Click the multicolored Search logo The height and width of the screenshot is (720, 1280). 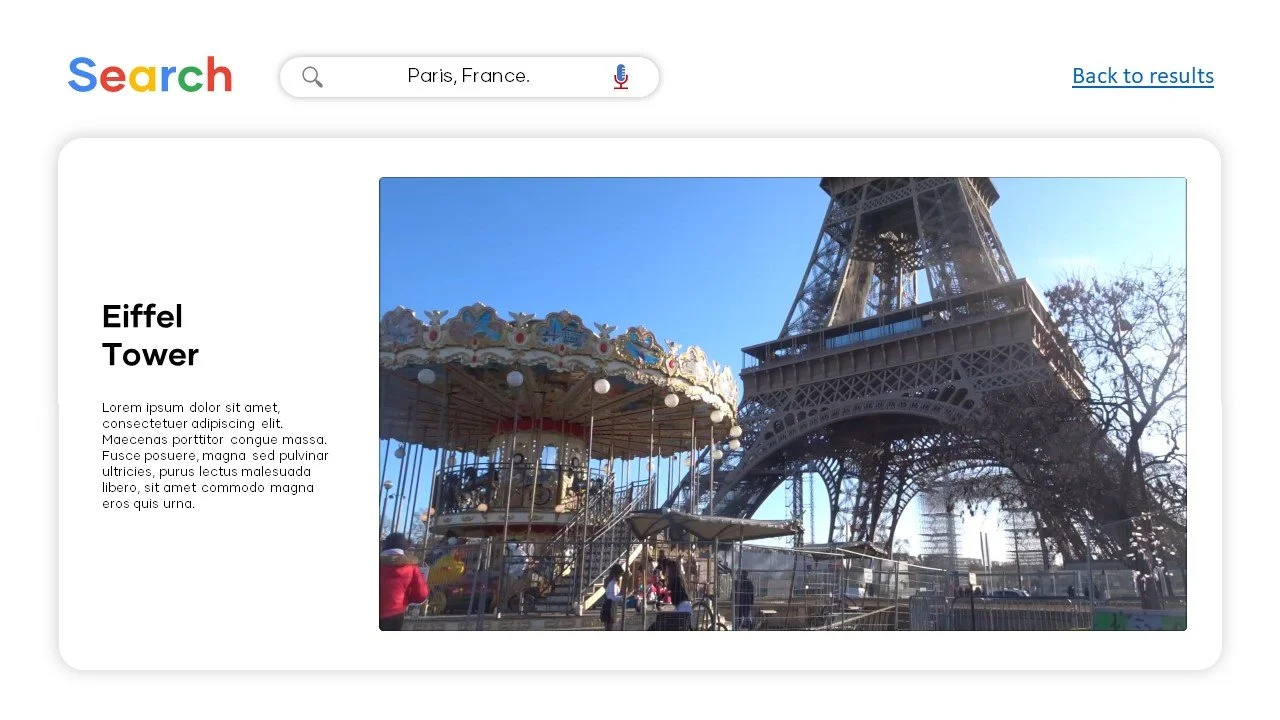[149, 75]
